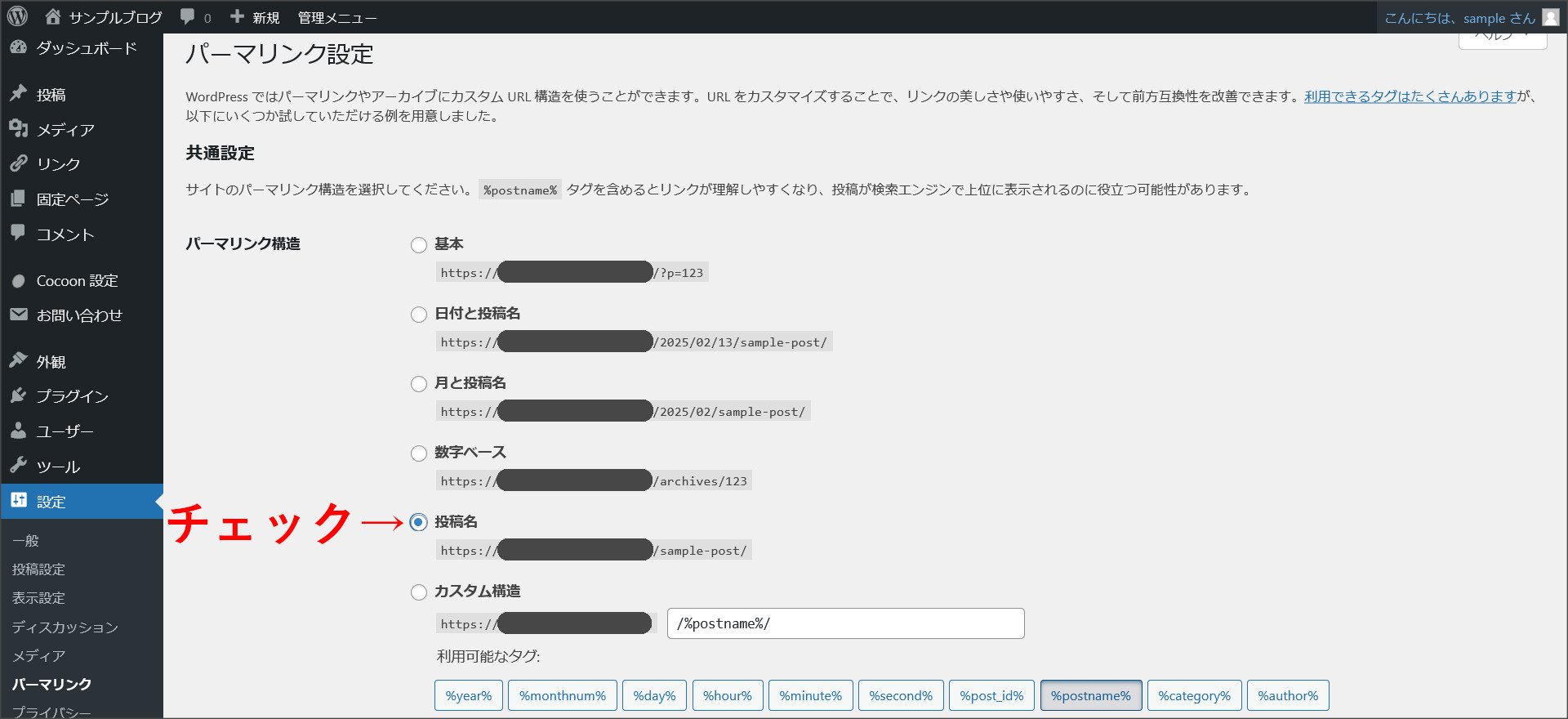This screenshot has height=719, width=1568.
Task: Click the custom structure text field
Action: pos(845,623)
